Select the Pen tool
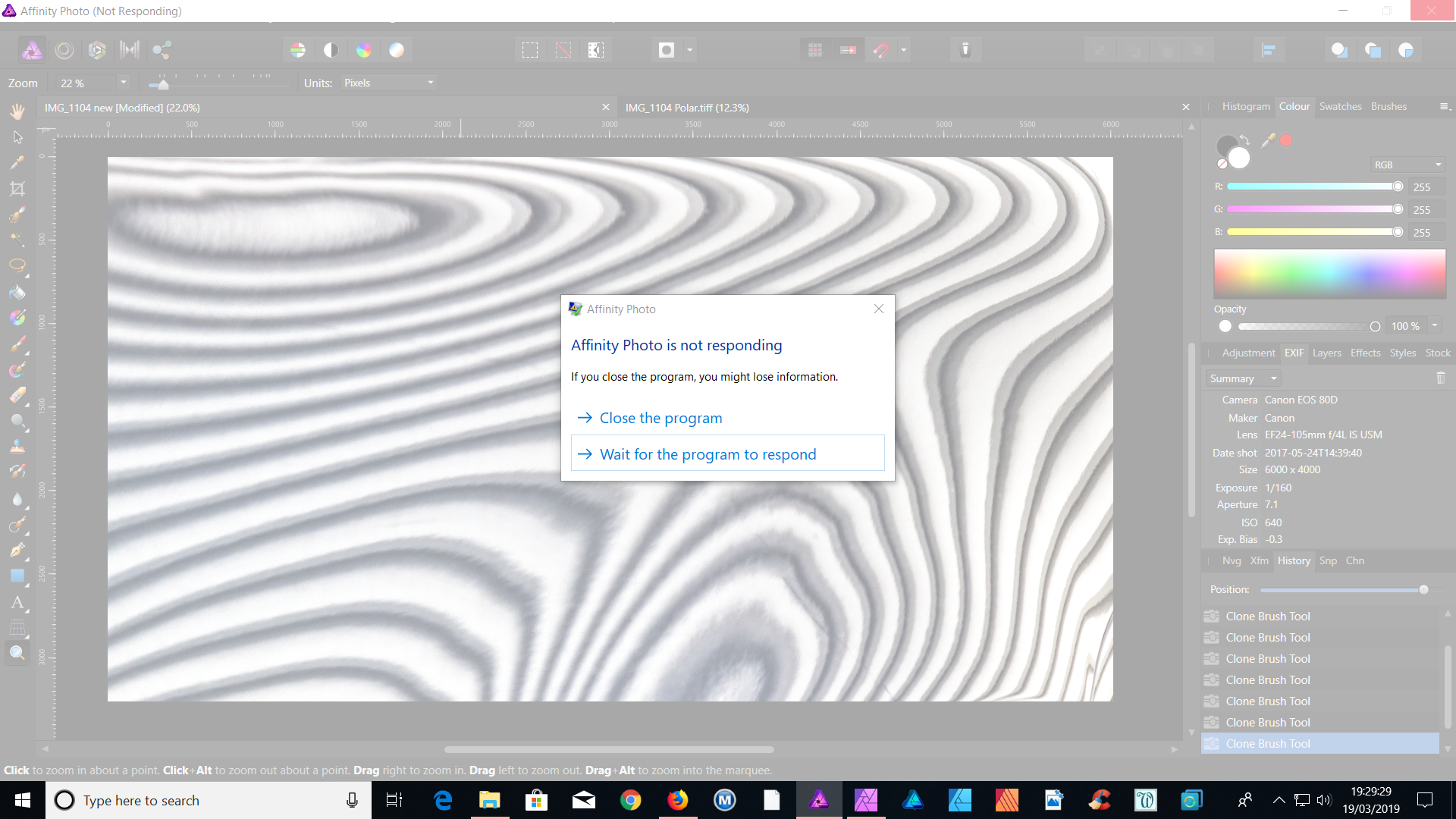The width and height of the screenshot is (1456, 819). click(17, 550)
